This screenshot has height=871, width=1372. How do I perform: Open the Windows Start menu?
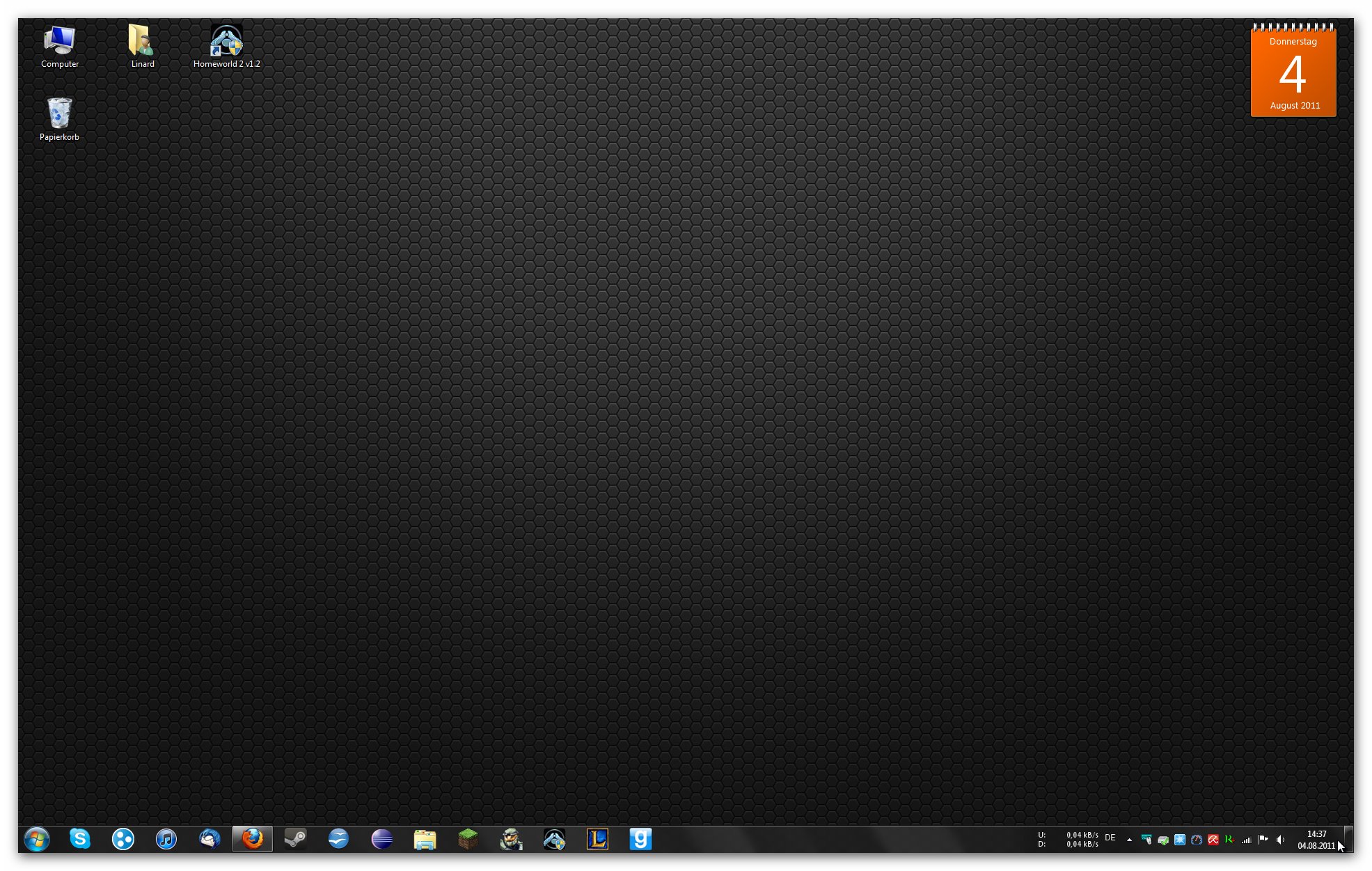coord(36,839)
